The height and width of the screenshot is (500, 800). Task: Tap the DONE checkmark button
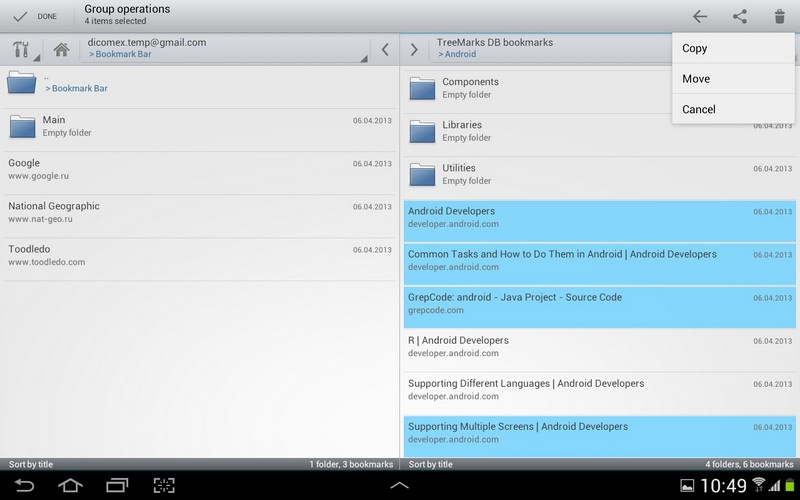click(35, 16)
